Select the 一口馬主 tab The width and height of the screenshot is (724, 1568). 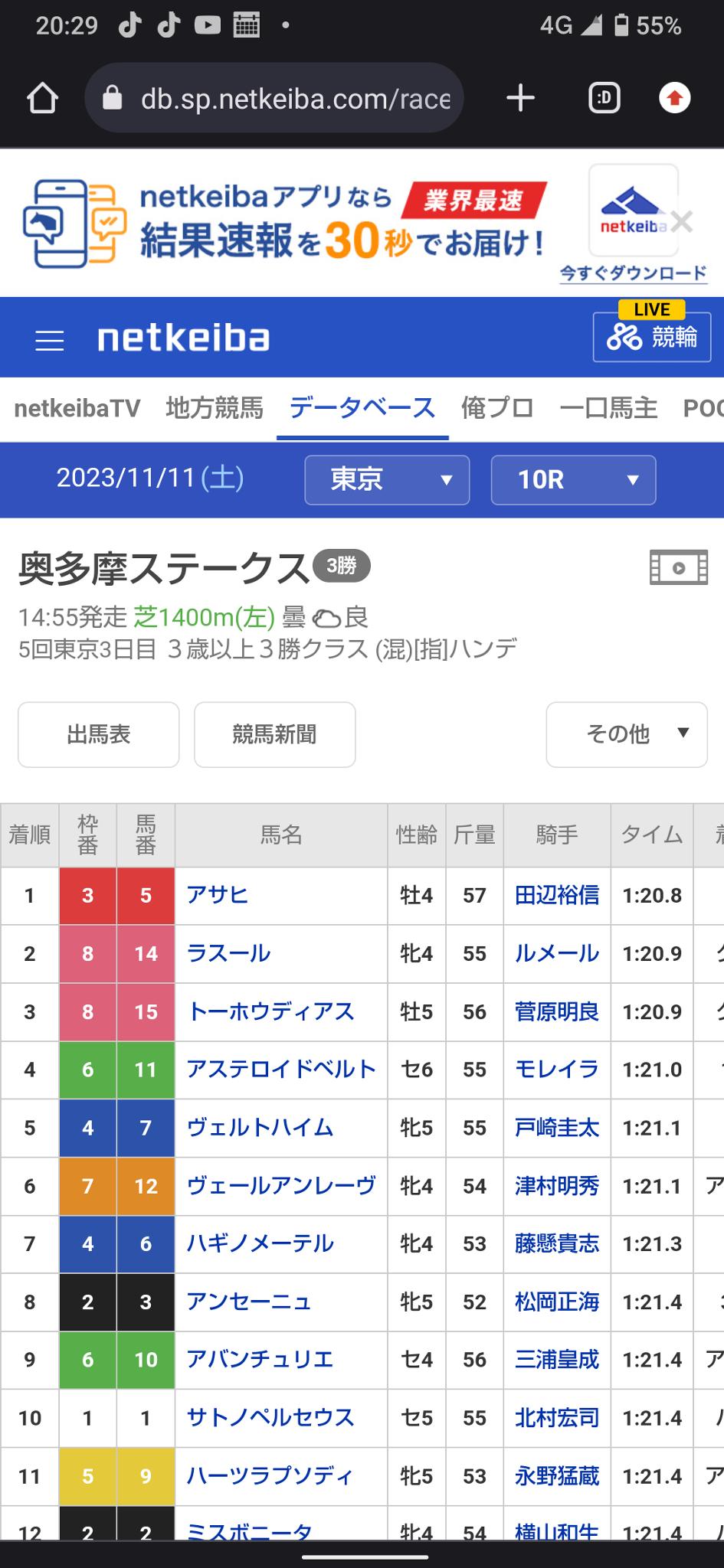pyautogui.click(x=608, y=408)
